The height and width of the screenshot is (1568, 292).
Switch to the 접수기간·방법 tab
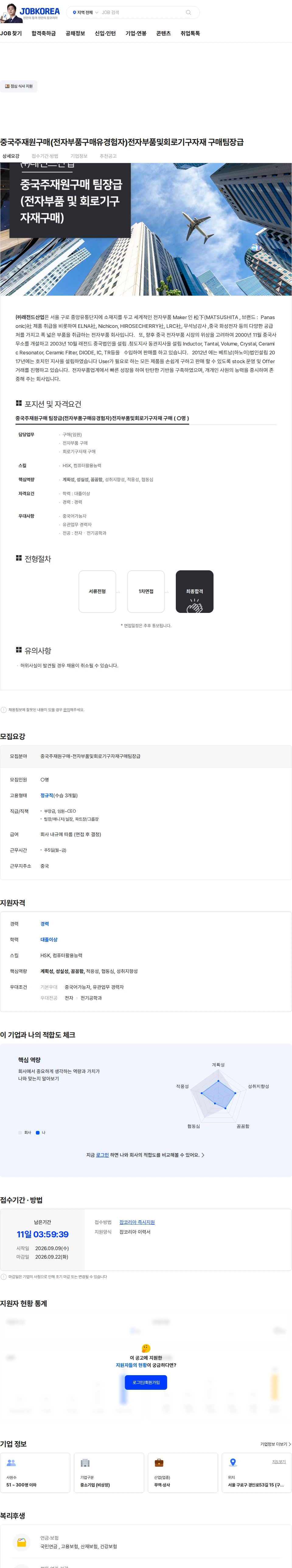[x=45, y=156]
